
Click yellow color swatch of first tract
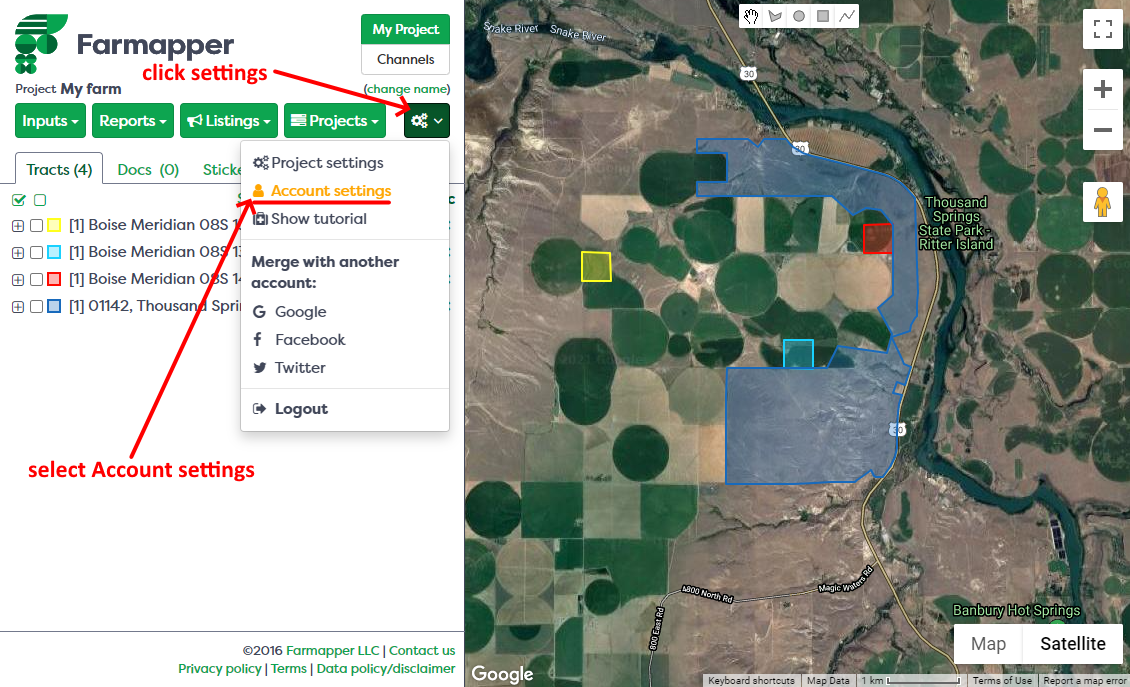54,226
